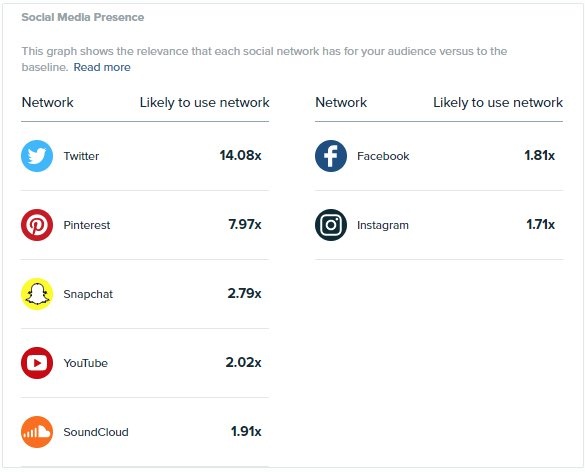Select the Snapchat ghost icon
This screenshot has height=472, width=585.
(37, 294)
